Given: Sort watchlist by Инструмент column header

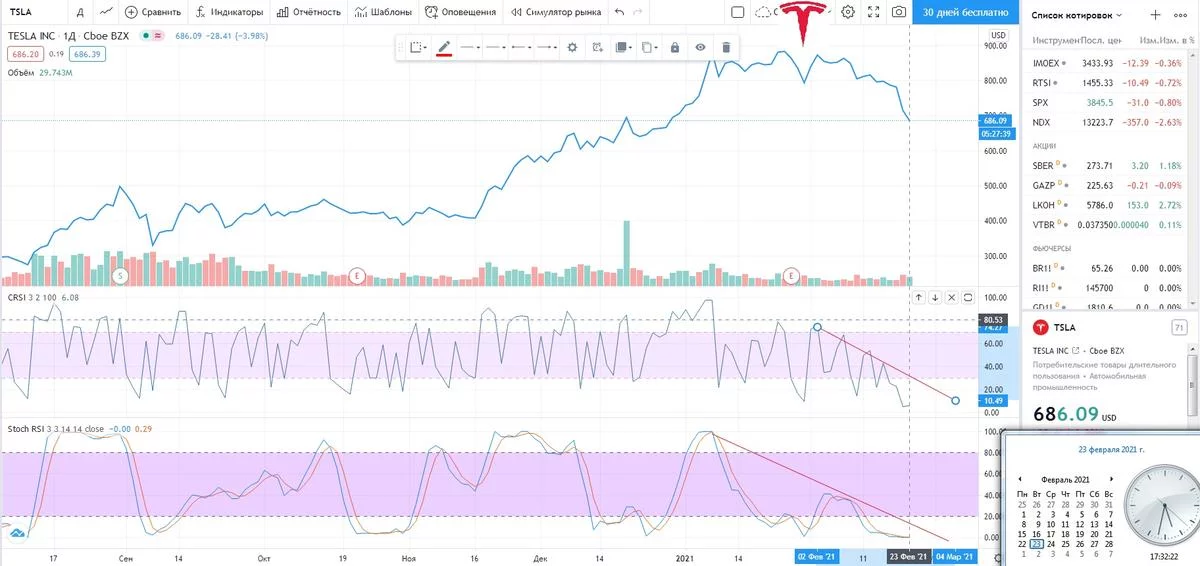Looking at the screenshot, I should click(1055, 40).
